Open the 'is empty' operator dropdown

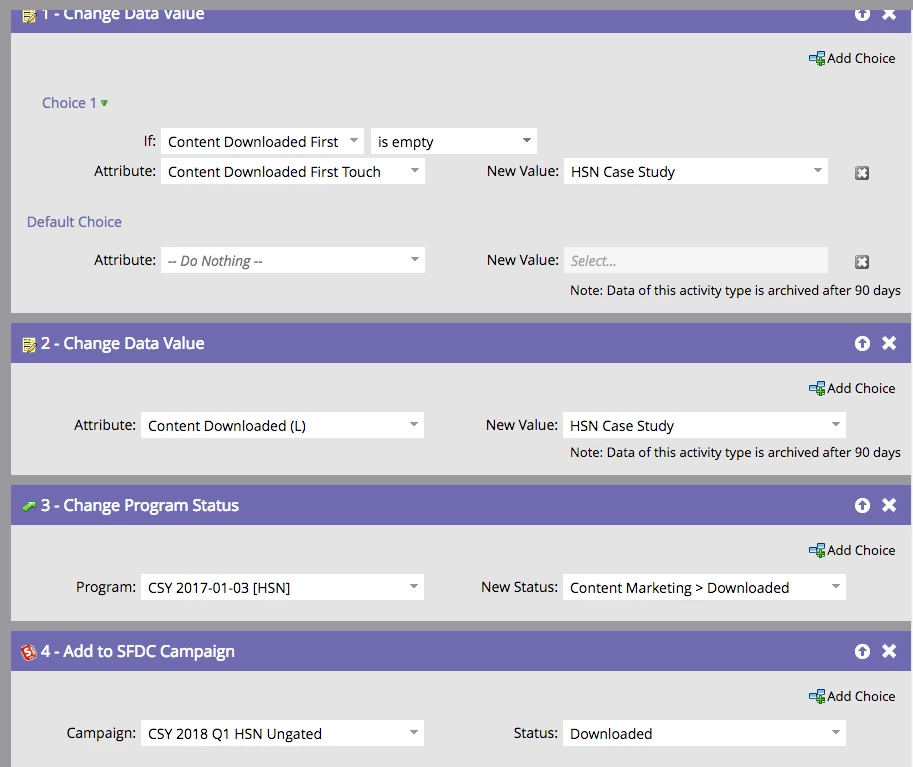click(x=526, y=141)
